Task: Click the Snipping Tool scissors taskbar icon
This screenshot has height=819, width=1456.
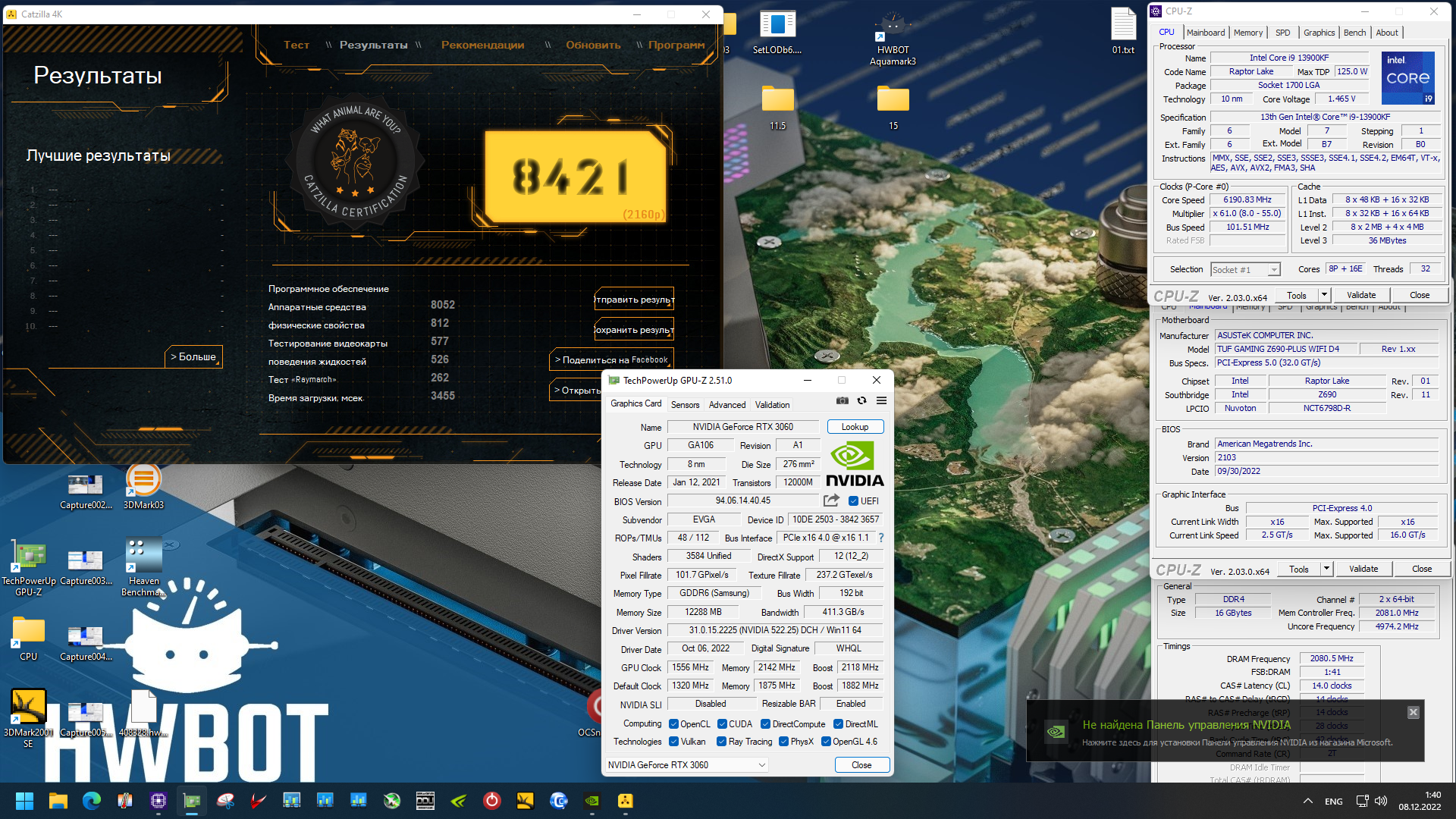Action: [x=225, y=801]
